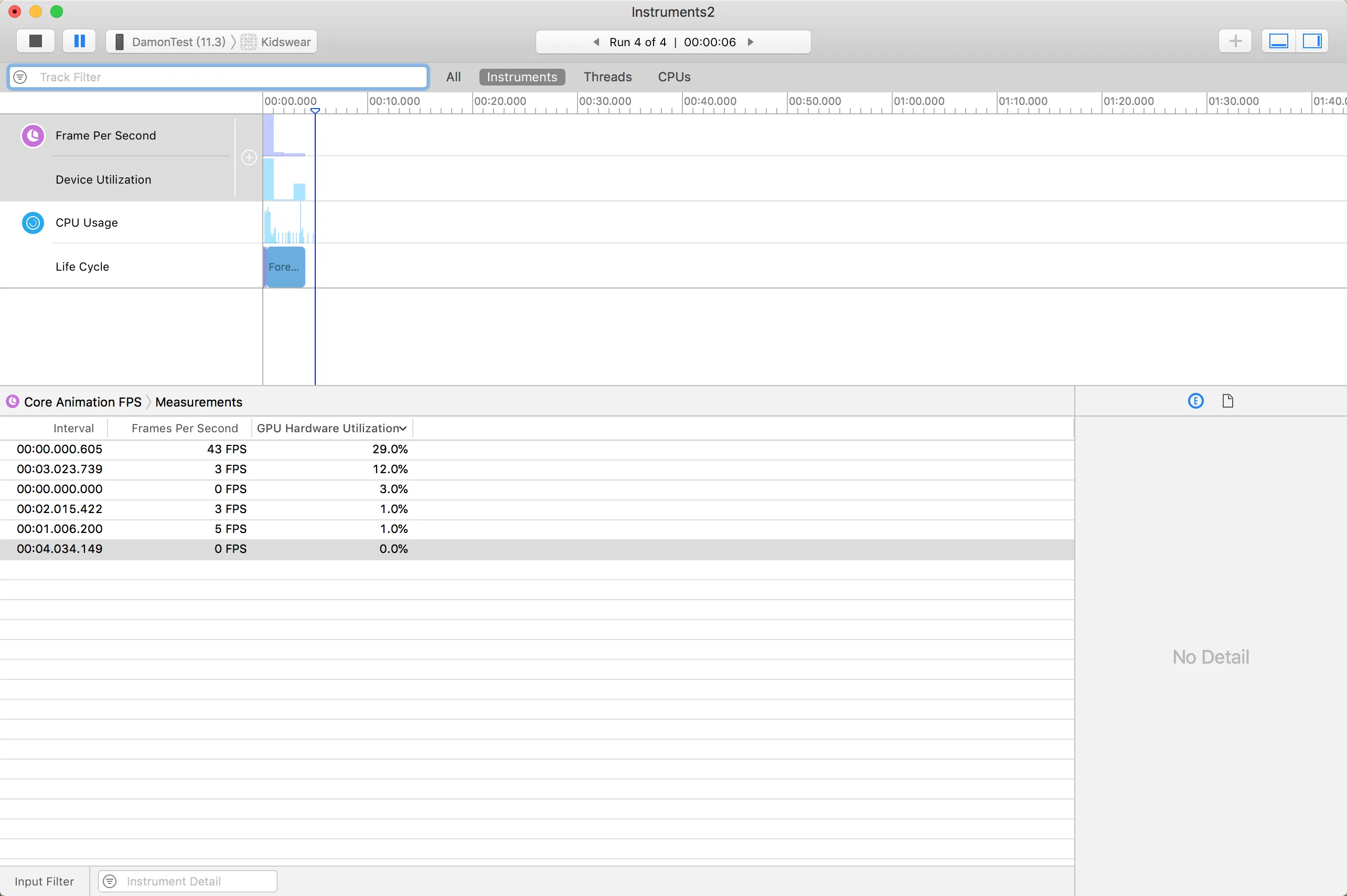
Task: Toggle the right inspector pane view
Action: (1311, 41)
